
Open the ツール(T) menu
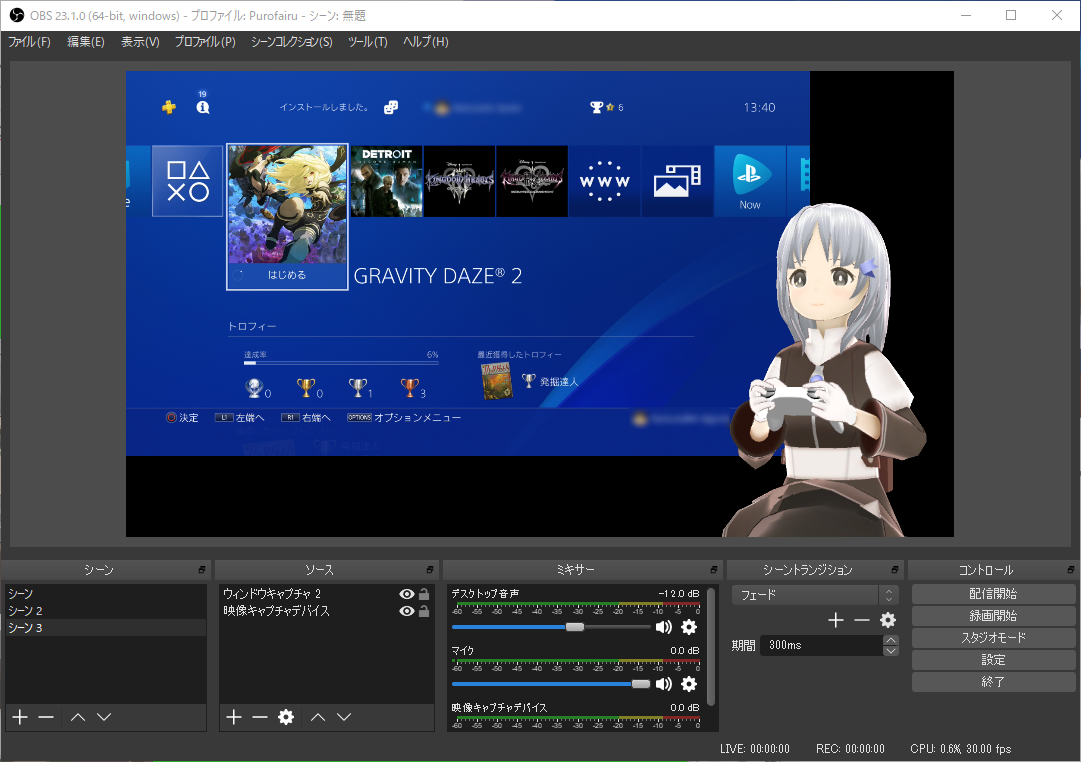coord(367,42)
